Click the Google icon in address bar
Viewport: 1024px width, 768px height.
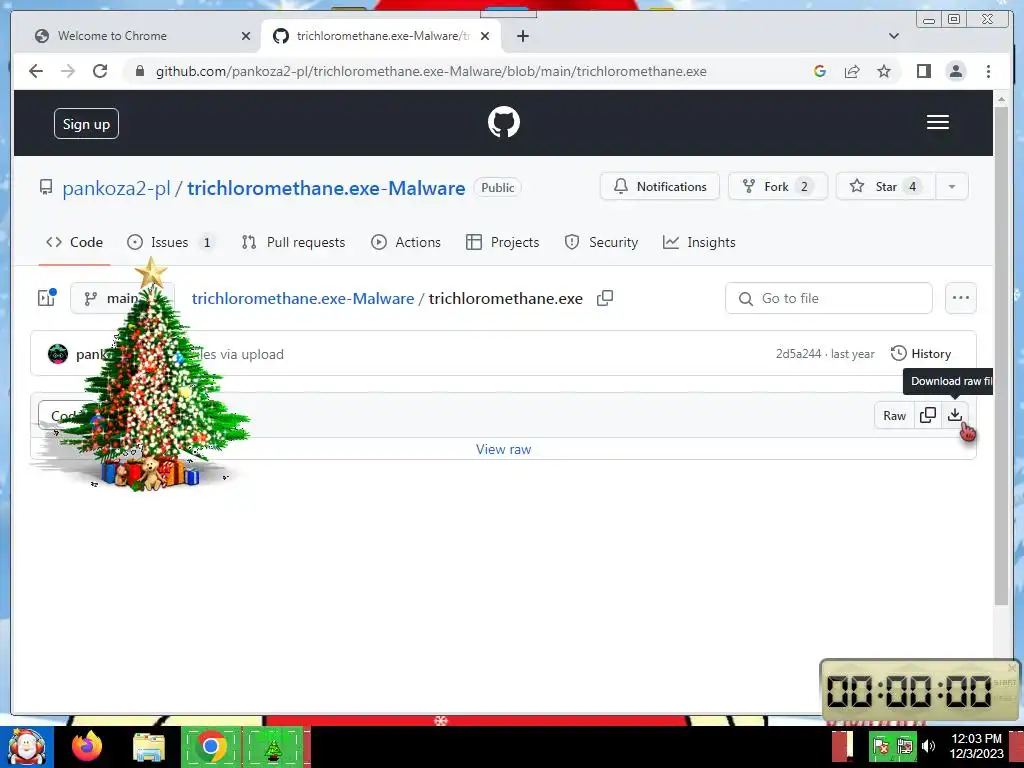[820, 71]
